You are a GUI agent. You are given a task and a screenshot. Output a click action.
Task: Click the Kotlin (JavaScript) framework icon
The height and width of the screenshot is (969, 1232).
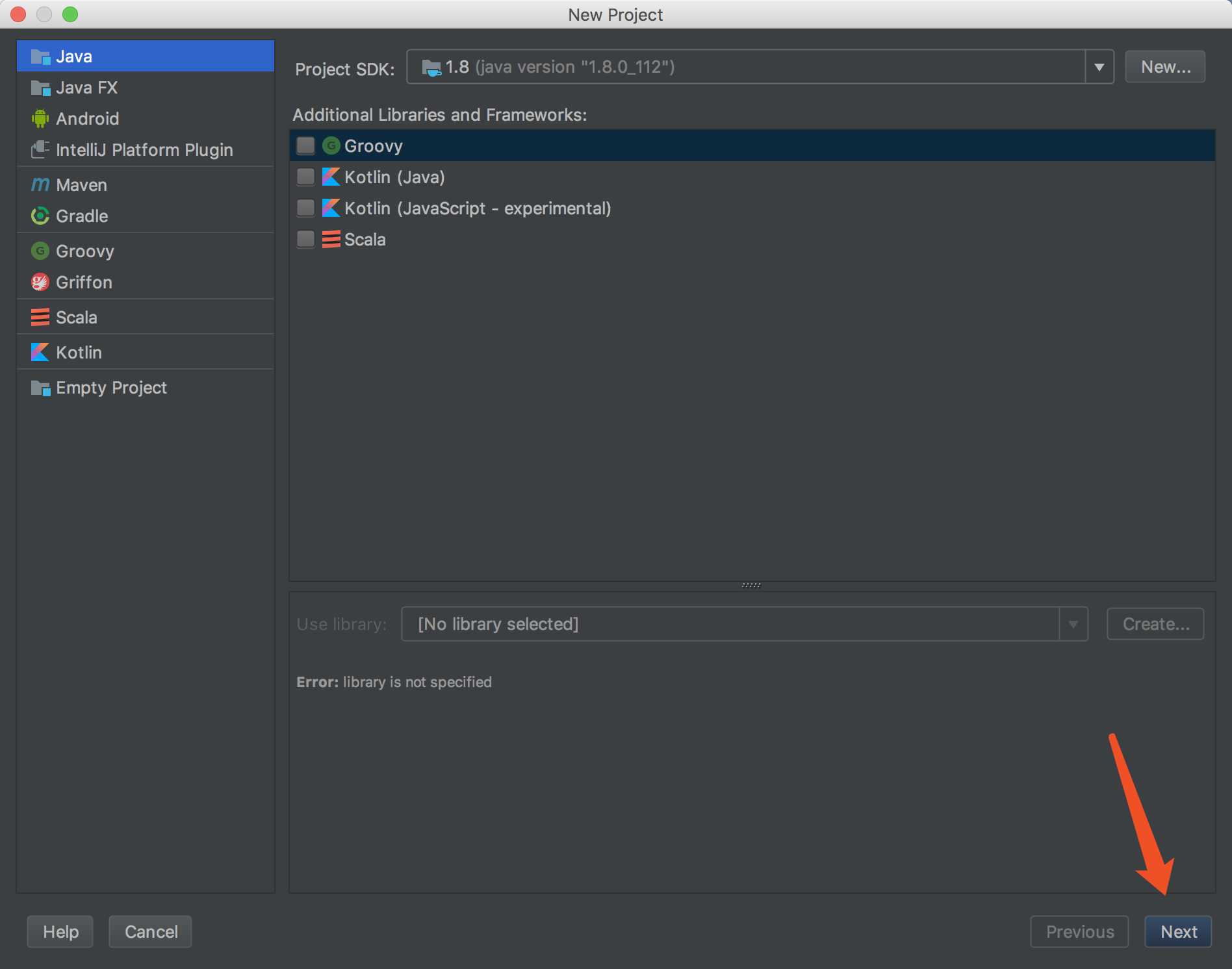pos(331,208)
